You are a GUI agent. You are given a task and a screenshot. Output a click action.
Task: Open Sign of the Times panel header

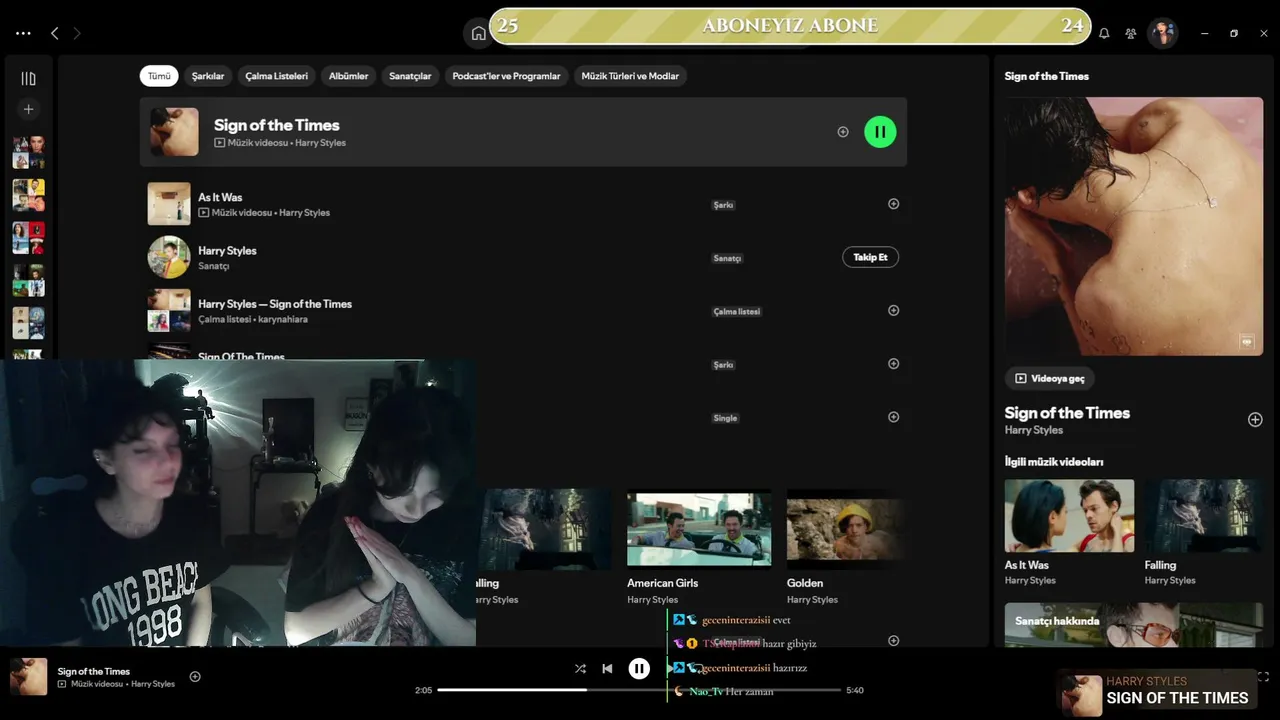tap(1047, 76)
